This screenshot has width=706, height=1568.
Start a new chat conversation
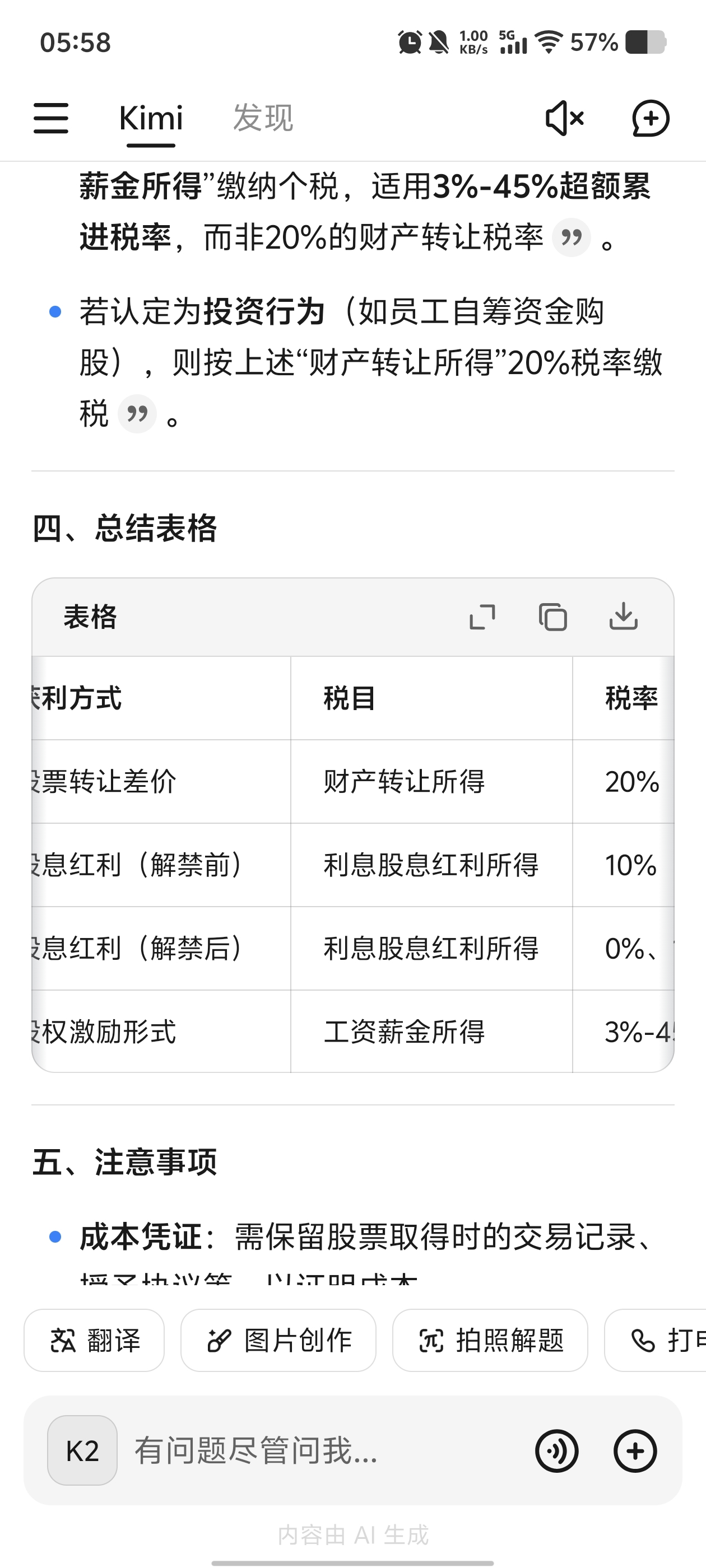tap(651, 118)
